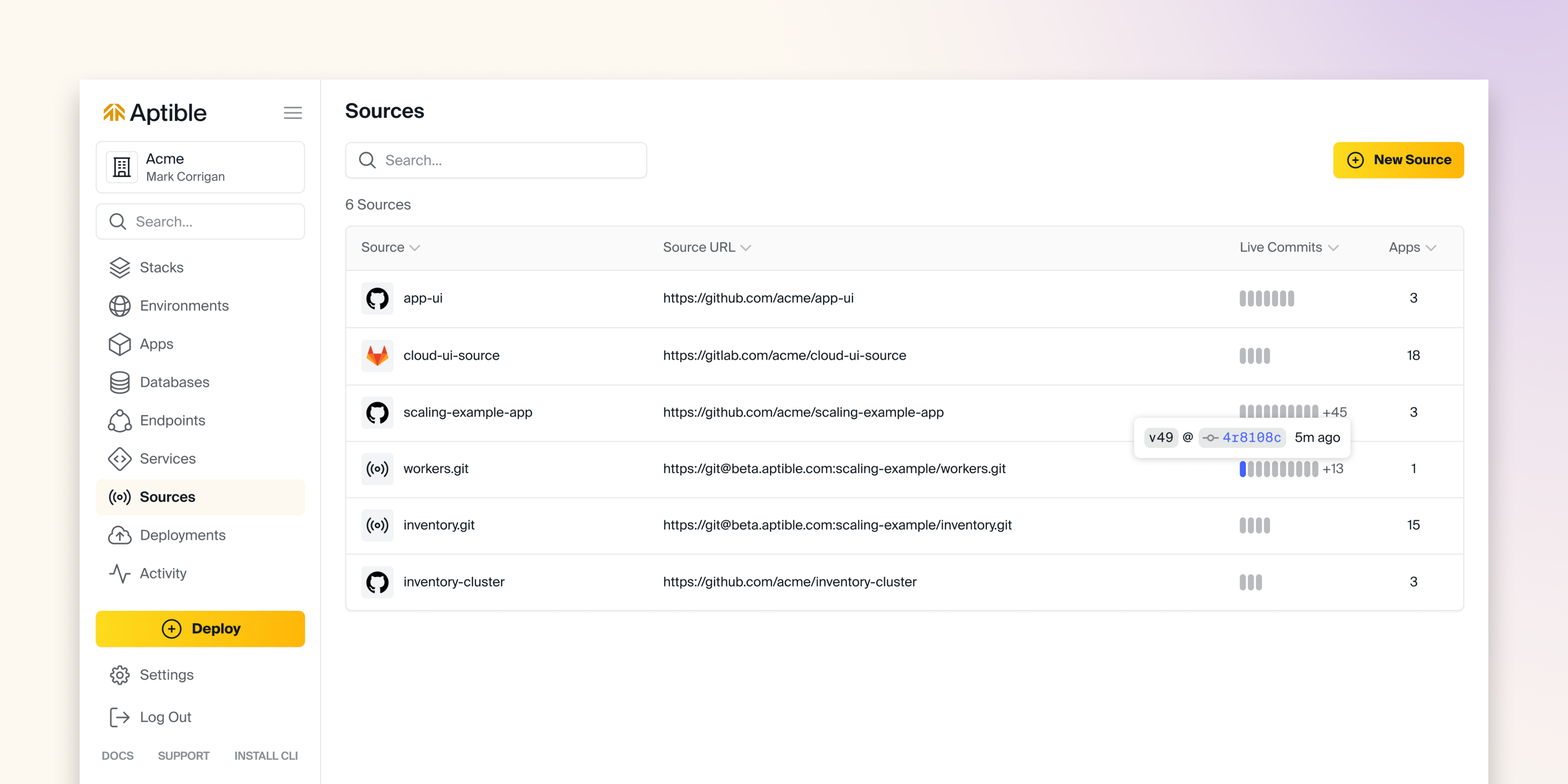This screenshot has width=1568, height=784.
Task: Navigate to Endpoints
Action: click(x=172, y=420)
